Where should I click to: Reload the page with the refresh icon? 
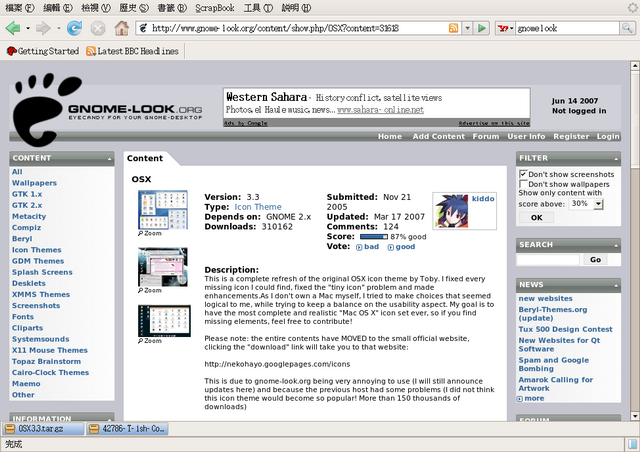[74, 28]
